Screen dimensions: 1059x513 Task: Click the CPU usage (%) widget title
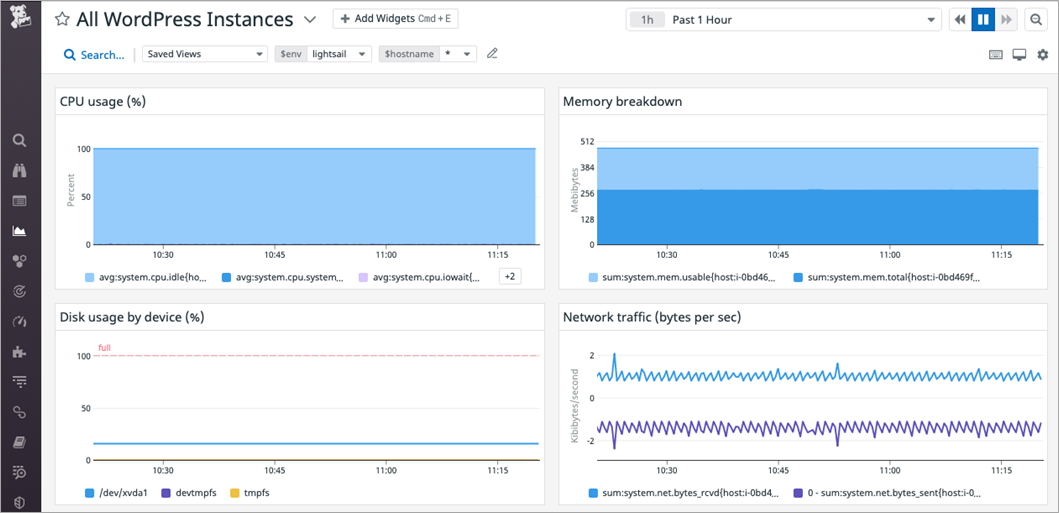point(103,101)
